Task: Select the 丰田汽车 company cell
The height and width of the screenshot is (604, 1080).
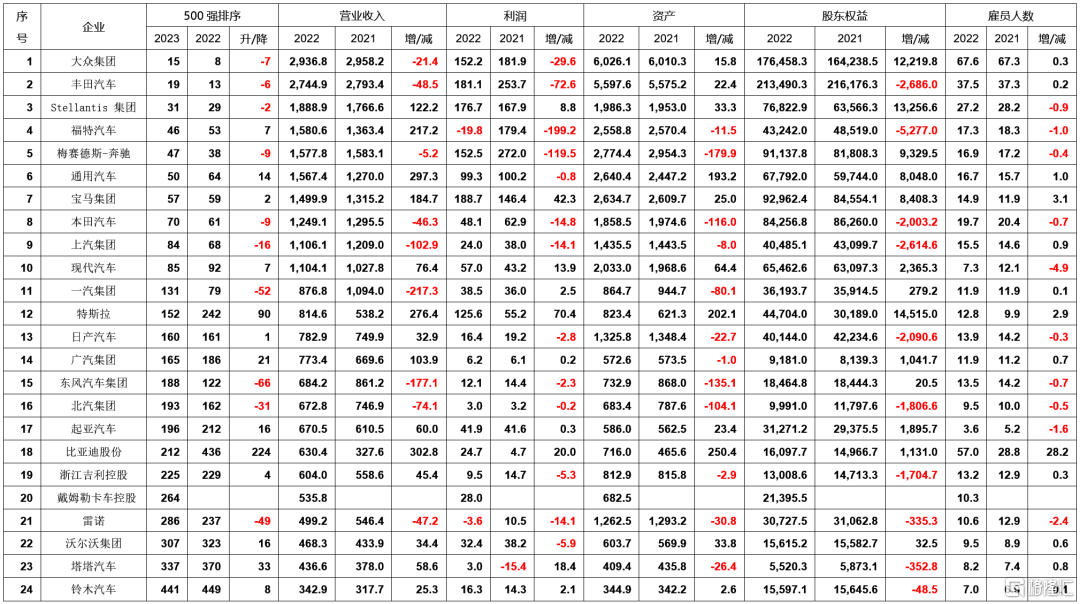Action: (x=94, y=85)
